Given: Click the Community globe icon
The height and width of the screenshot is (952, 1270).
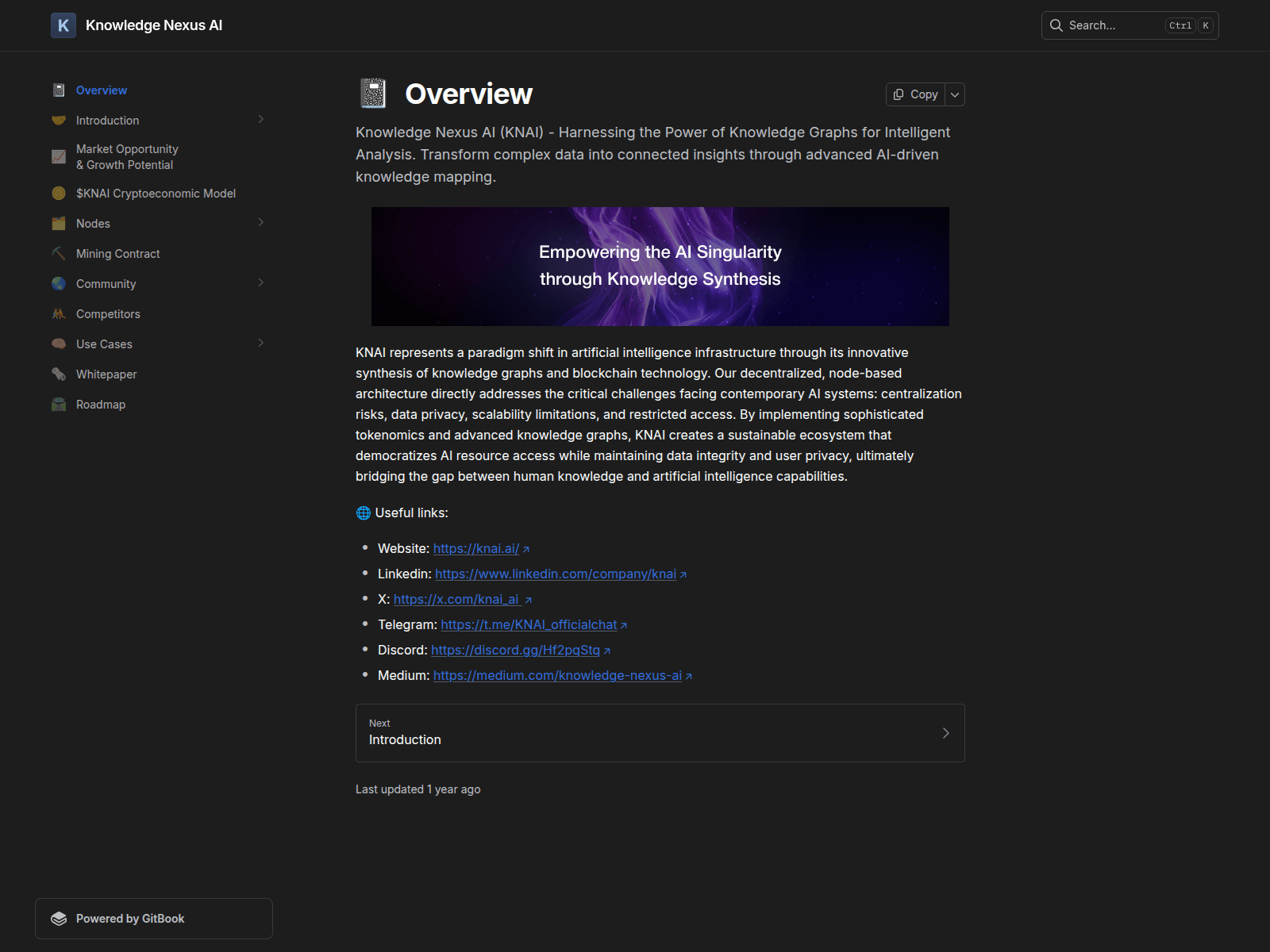Looking at the screenshot, I should click(x=59, y=284).
